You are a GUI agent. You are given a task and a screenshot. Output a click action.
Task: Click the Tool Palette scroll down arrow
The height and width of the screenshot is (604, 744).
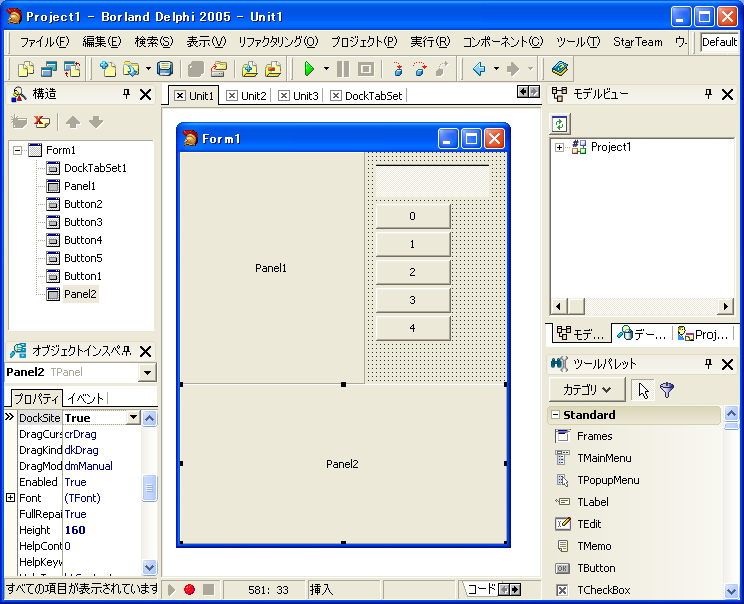731,591
